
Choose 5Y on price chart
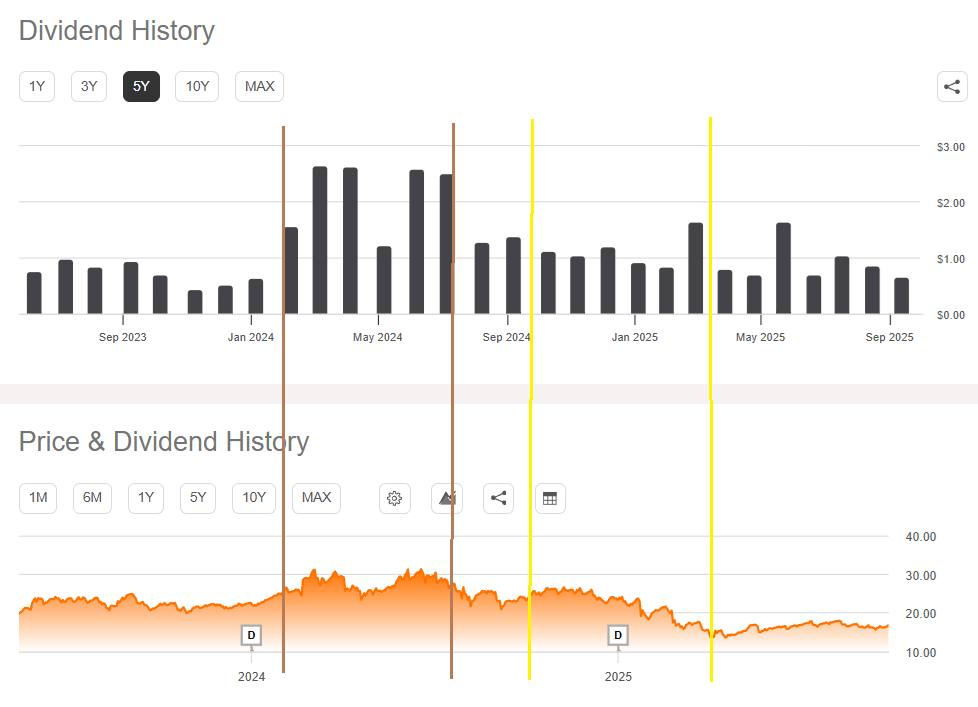click(198, 498)
